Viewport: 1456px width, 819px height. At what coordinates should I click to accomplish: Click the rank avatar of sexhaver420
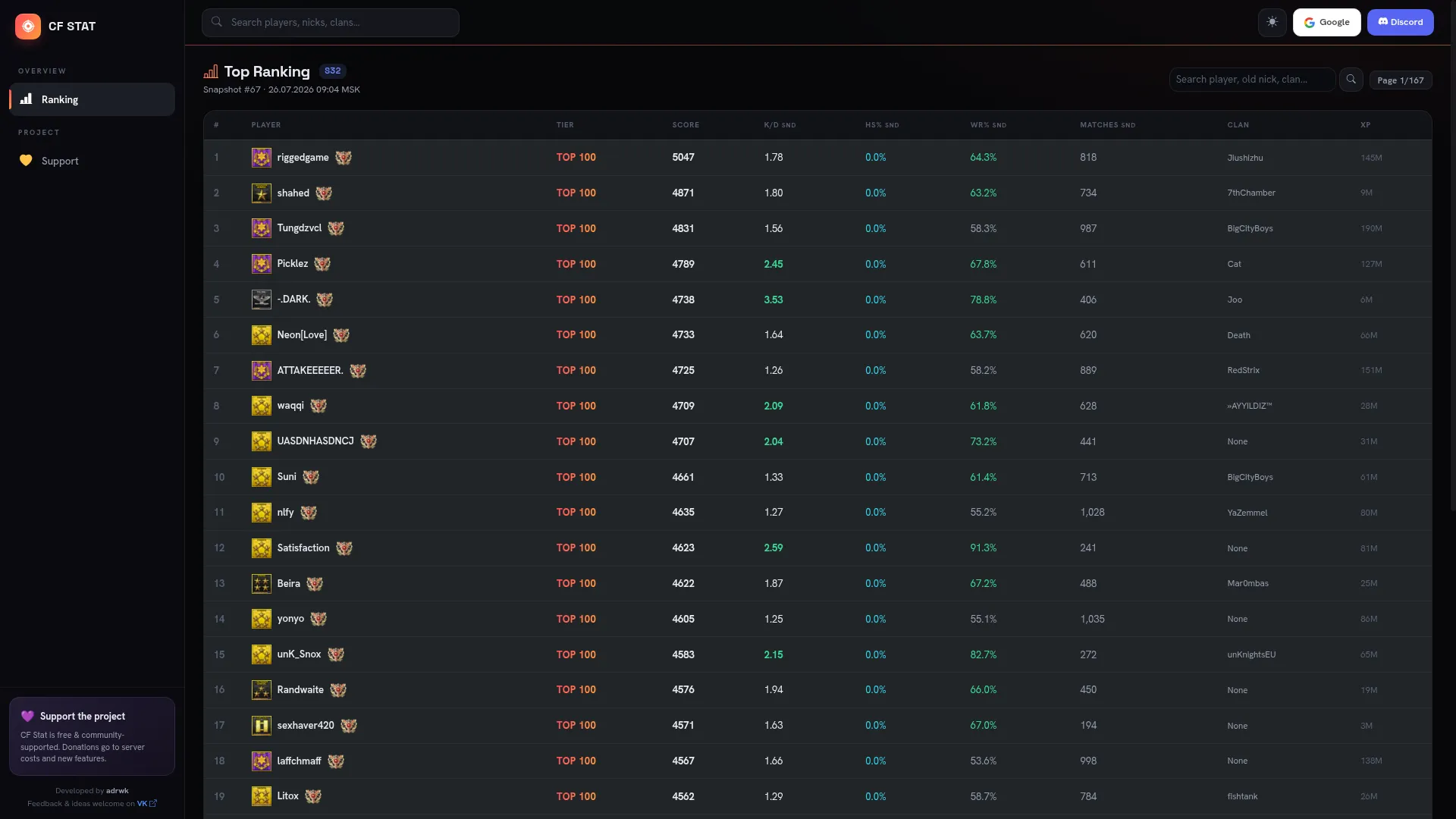coord(261,726)
